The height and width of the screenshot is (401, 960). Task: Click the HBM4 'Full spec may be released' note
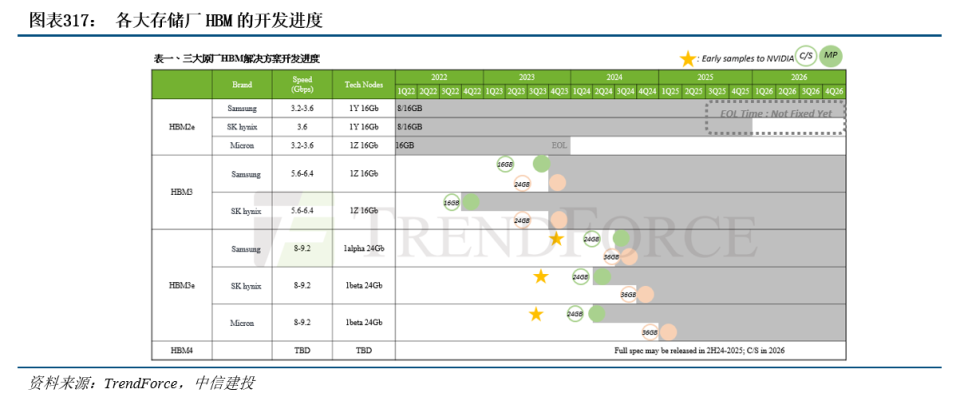pyautogui.click(x=699, y=351)
